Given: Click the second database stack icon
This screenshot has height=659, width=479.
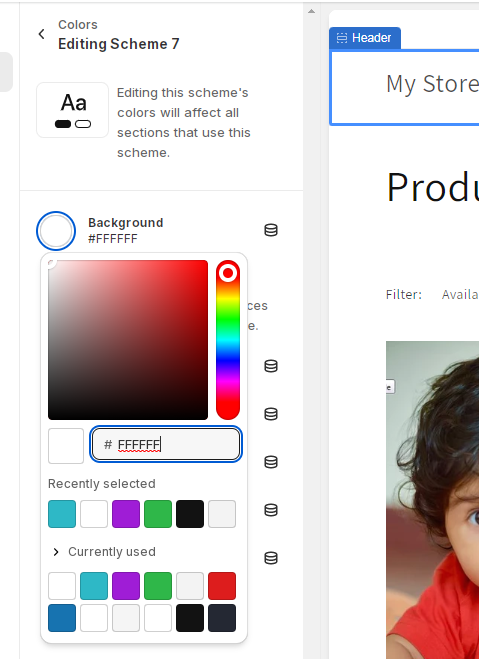Looking at the screenshot, I should [x=271, y=366].
